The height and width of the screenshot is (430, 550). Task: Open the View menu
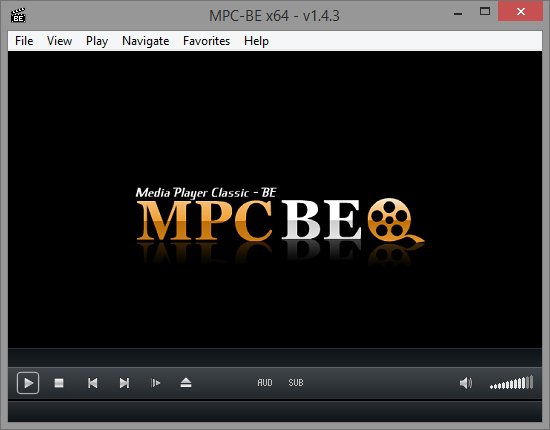59,41
